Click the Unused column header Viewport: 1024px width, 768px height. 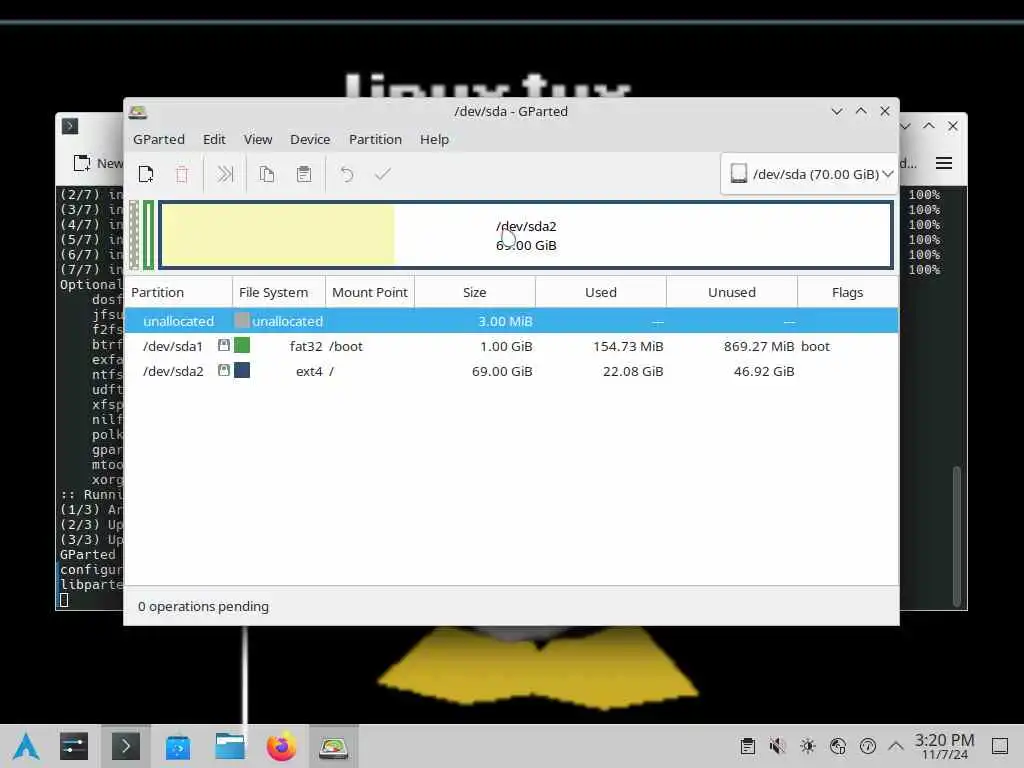click(x=732, y=293)
